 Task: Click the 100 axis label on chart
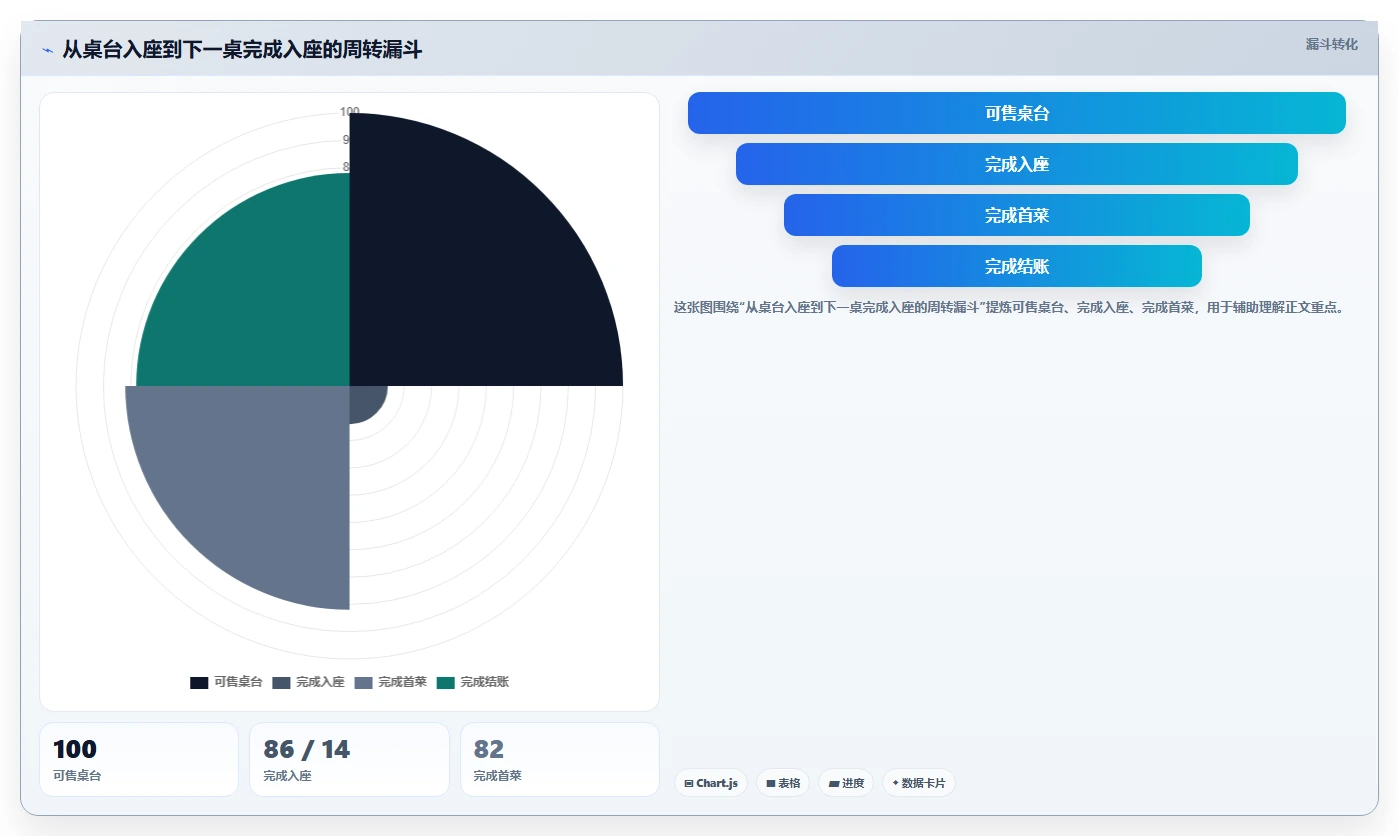click(349, 112)
